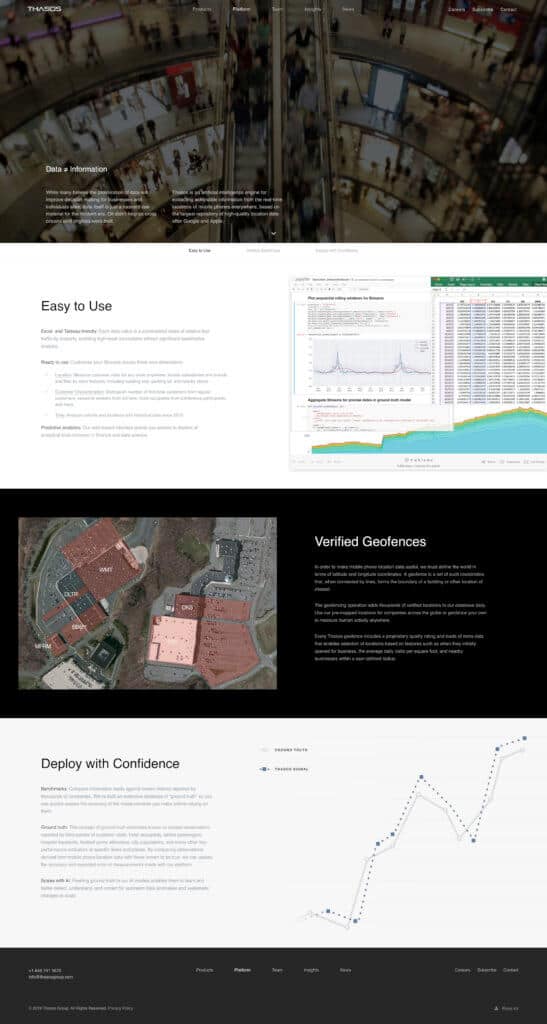Click the THASOS logo in header
The height and width of the screenshot is (1024, 547).
tap(44, 9)
